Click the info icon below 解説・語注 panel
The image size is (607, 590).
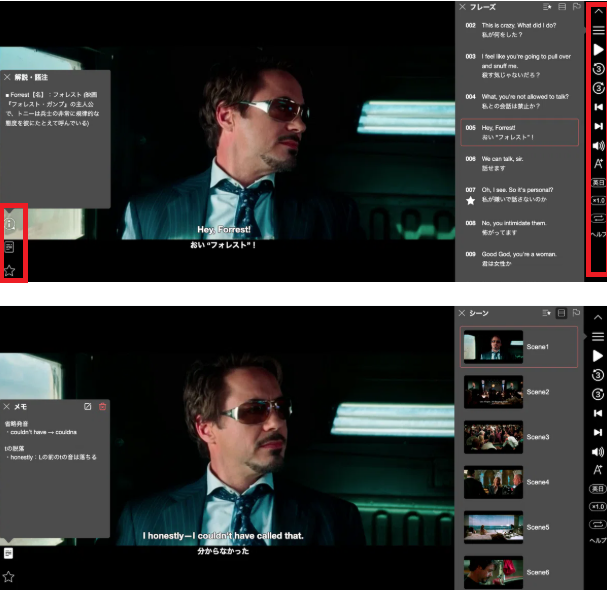pos(10,224)
